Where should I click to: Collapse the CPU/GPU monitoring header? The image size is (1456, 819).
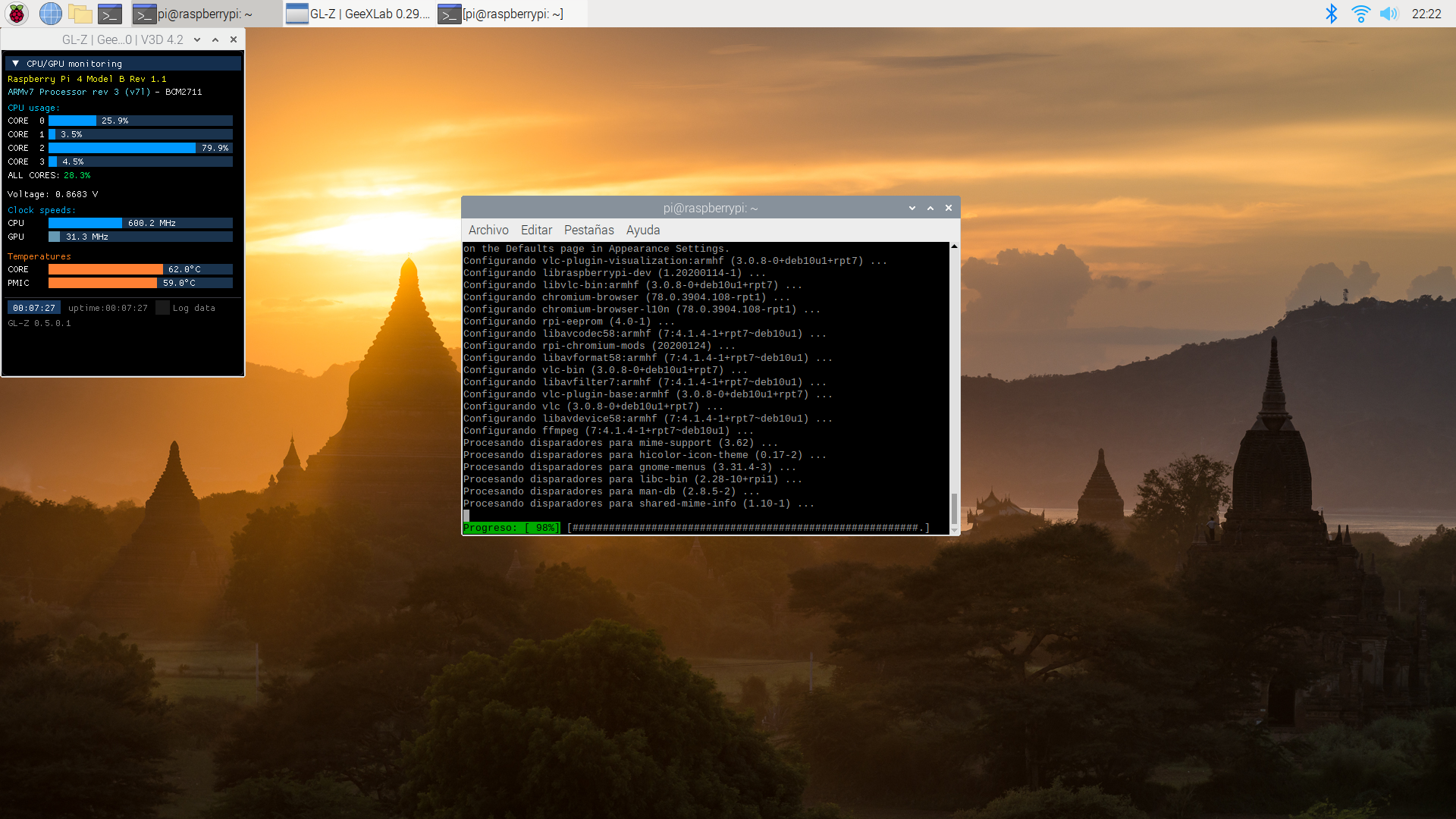15,64
